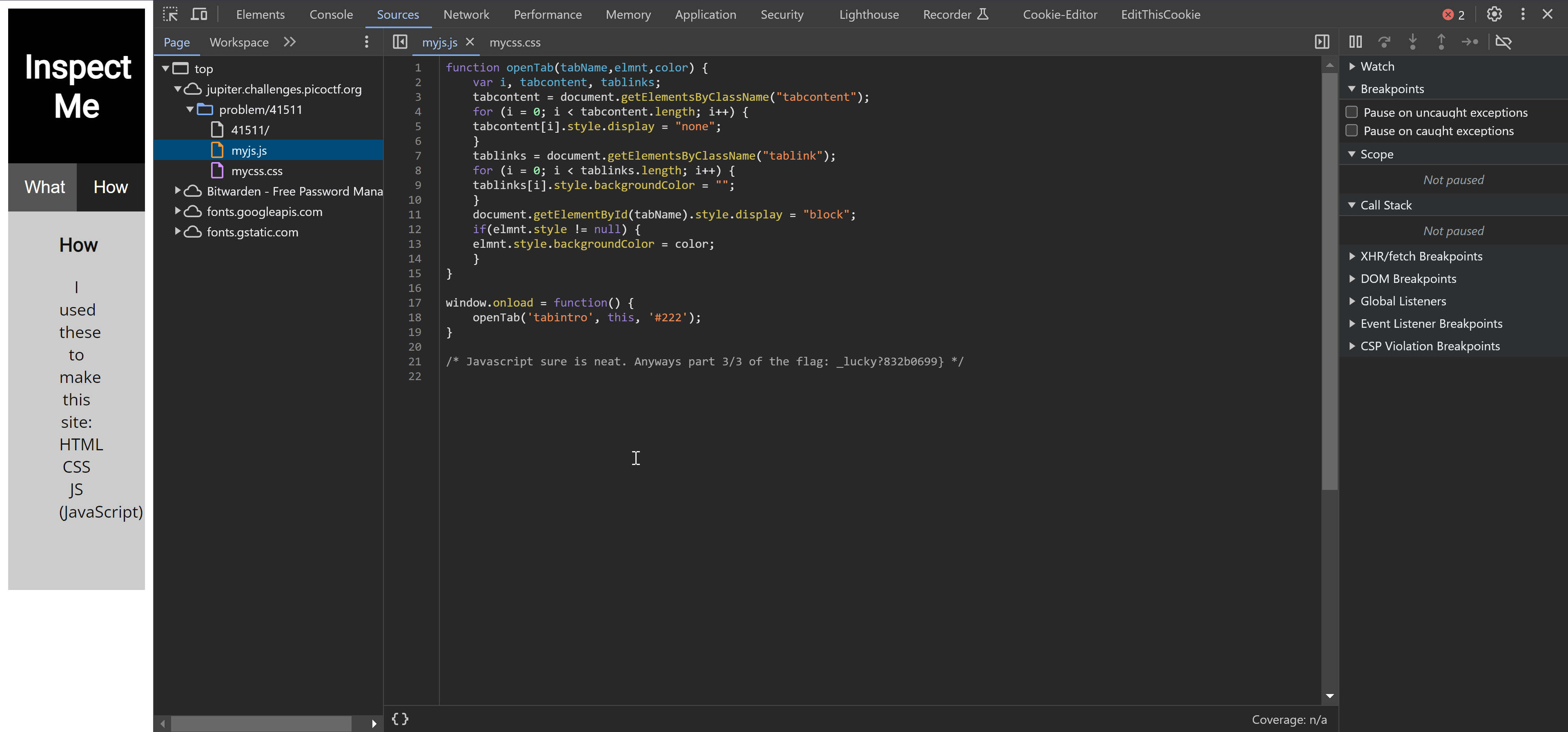Expand the fonts.googleapis.com tree node
1568x732 pixels.
(x=178, y=211)
